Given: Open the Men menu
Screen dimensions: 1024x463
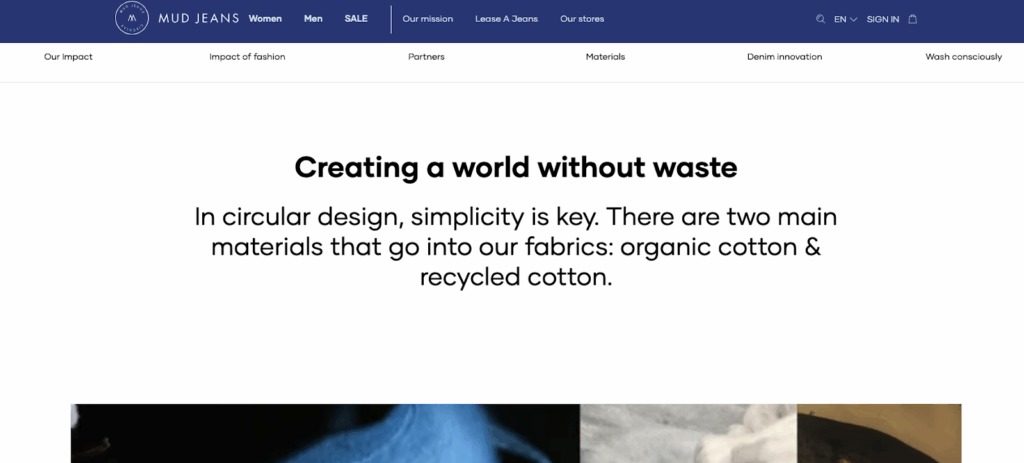Looking at the screenshot, I should (313, 19).
